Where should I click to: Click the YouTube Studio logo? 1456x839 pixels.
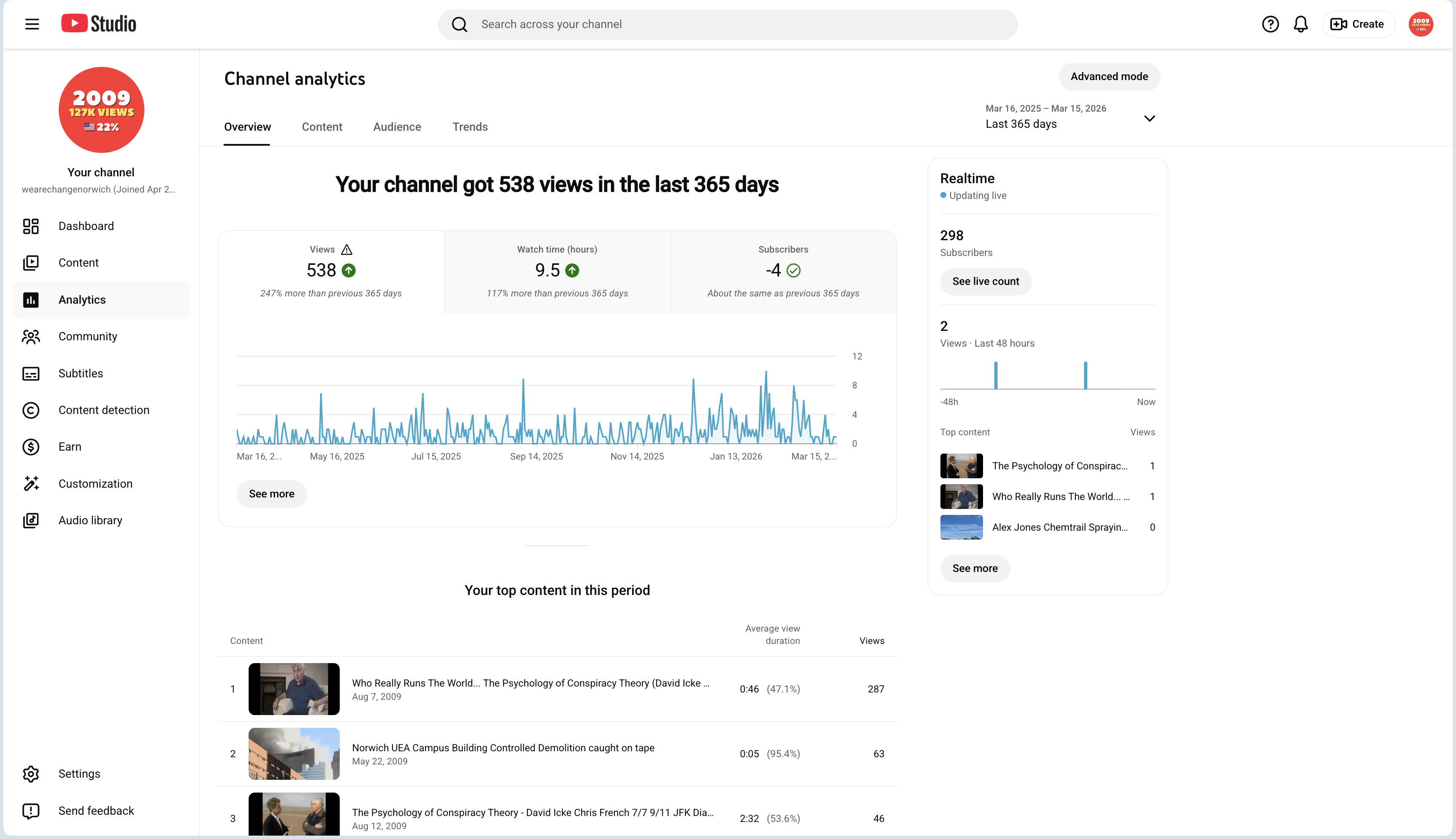[x=99, y=24]
